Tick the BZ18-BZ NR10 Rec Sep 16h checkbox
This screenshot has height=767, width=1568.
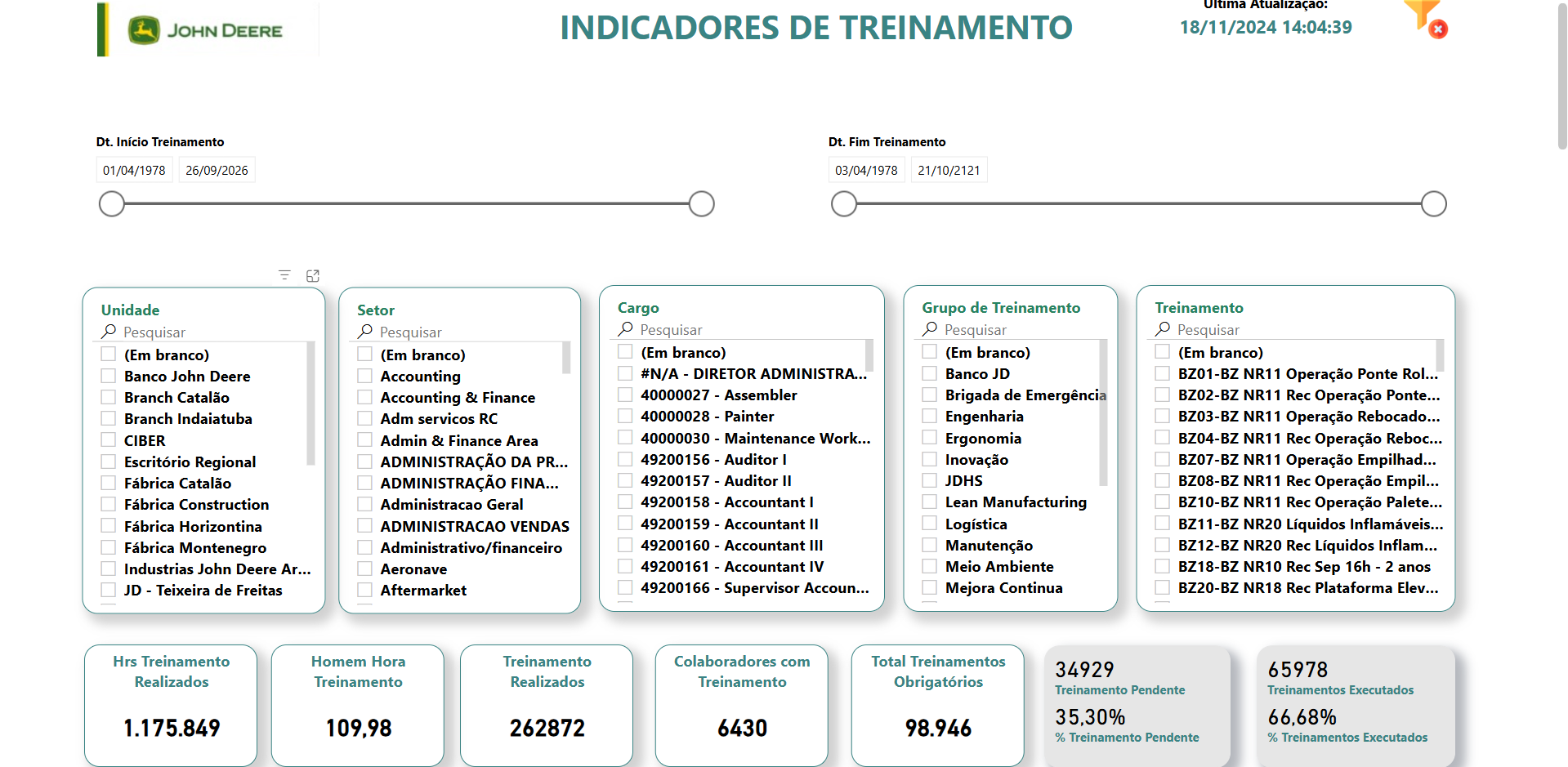[1163, 566]
